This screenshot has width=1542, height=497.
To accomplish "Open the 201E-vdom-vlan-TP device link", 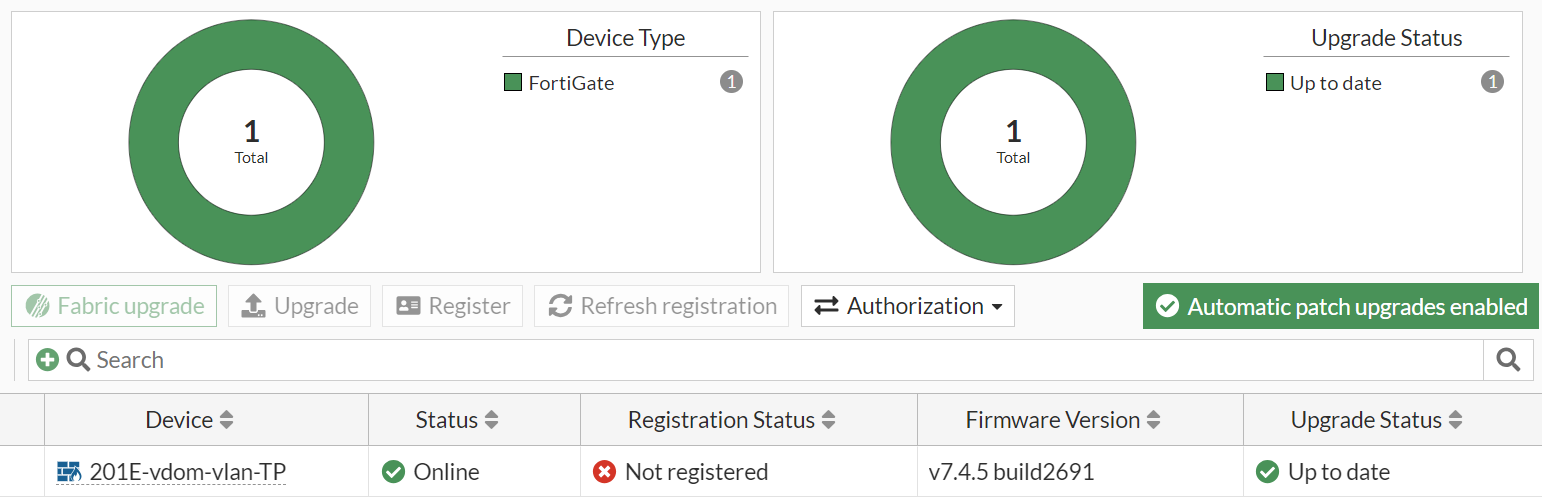I will tap(187, 472).
